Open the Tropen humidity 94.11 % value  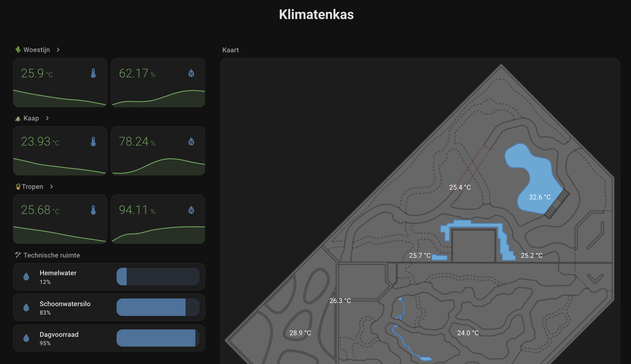click(137, 210)
